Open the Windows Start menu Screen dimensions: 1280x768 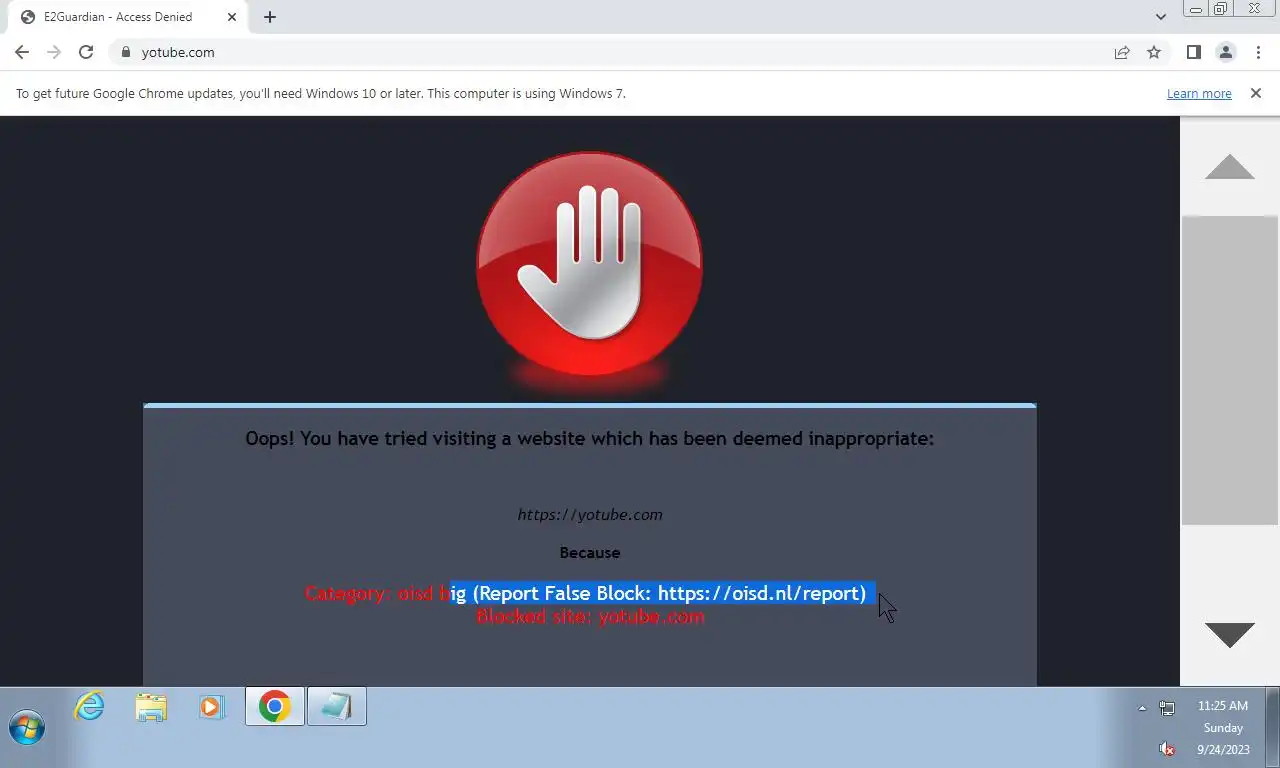(x=27, y=727)
